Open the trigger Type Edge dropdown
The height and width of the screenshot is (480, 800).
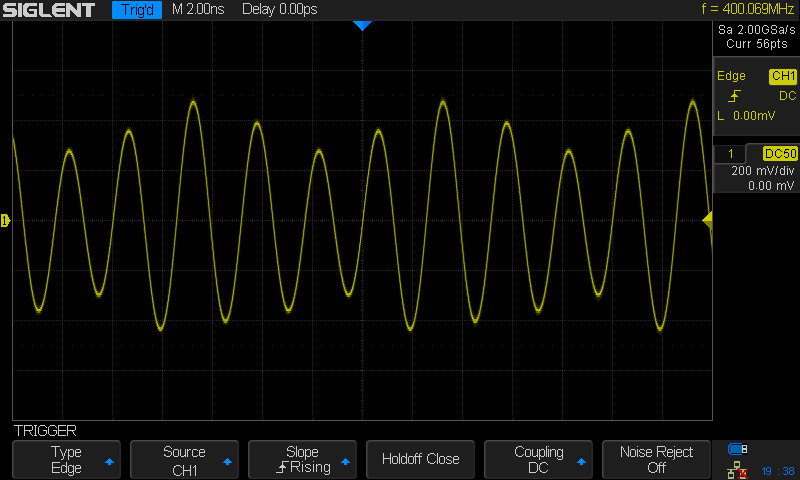click(x=66, y=459)
